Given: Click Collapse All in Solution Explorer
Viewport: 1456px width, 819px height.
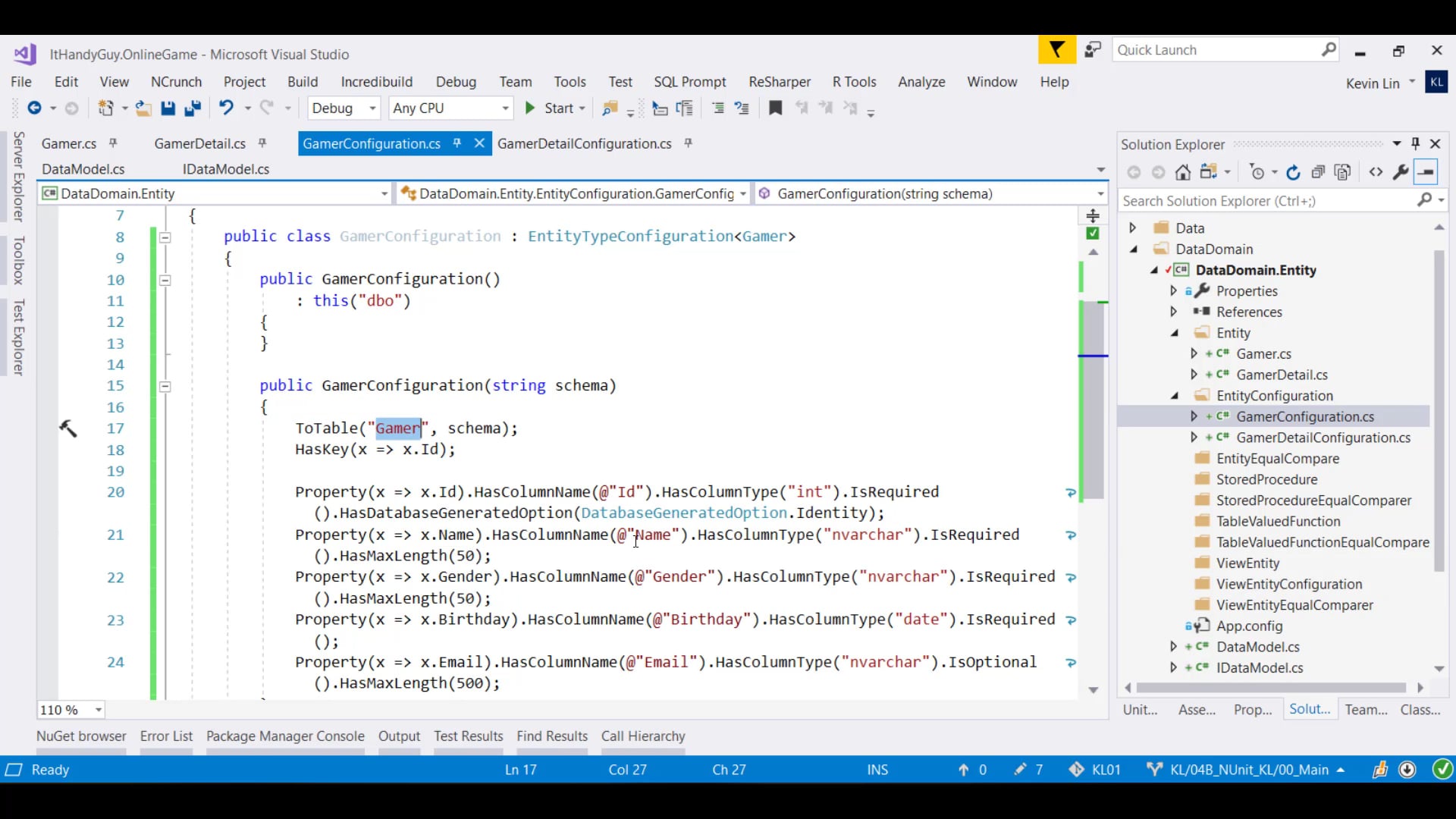Looking at the screenshot, I should point(1318,173).
